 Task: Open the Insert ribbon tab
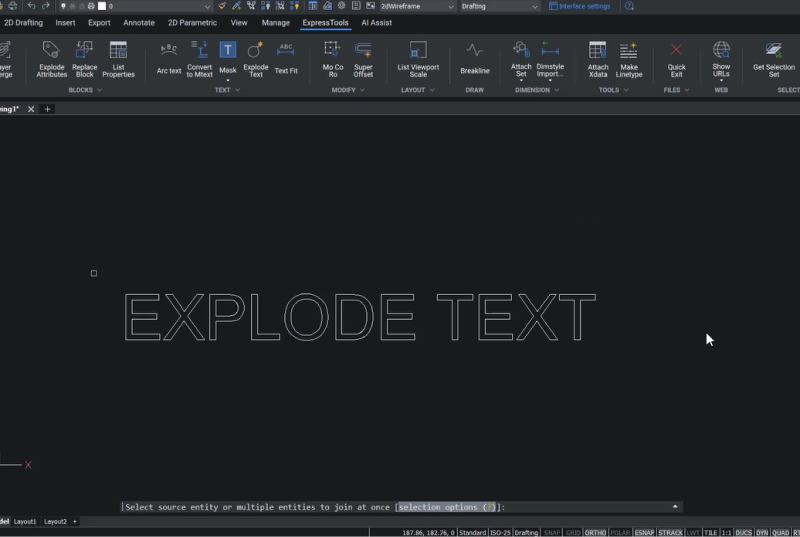[x=65, y=22]
